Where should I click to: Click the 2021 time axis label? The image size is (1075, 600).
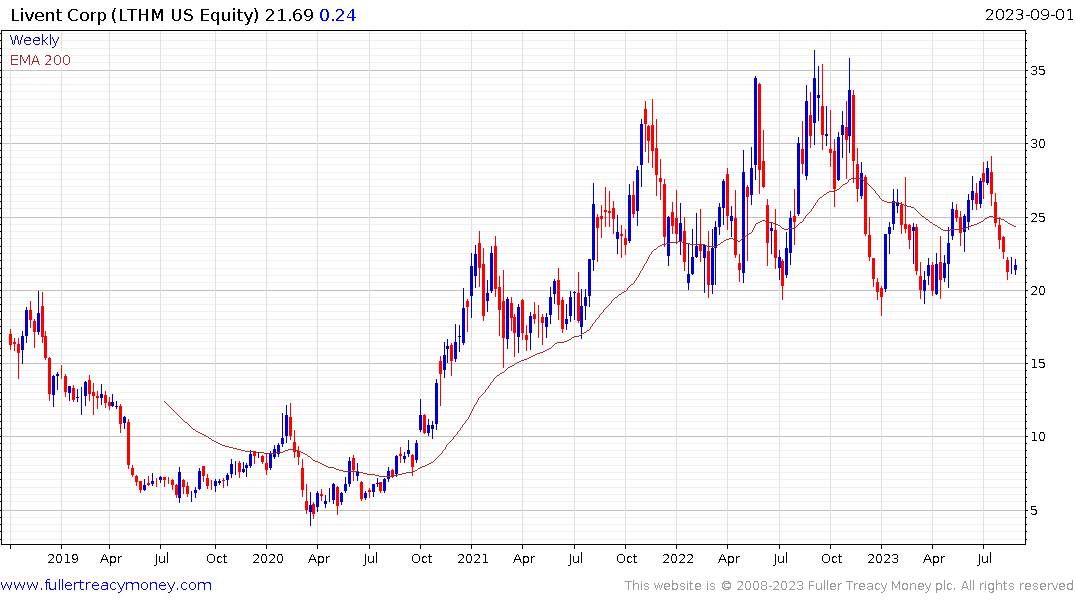[x=473, y=558]
